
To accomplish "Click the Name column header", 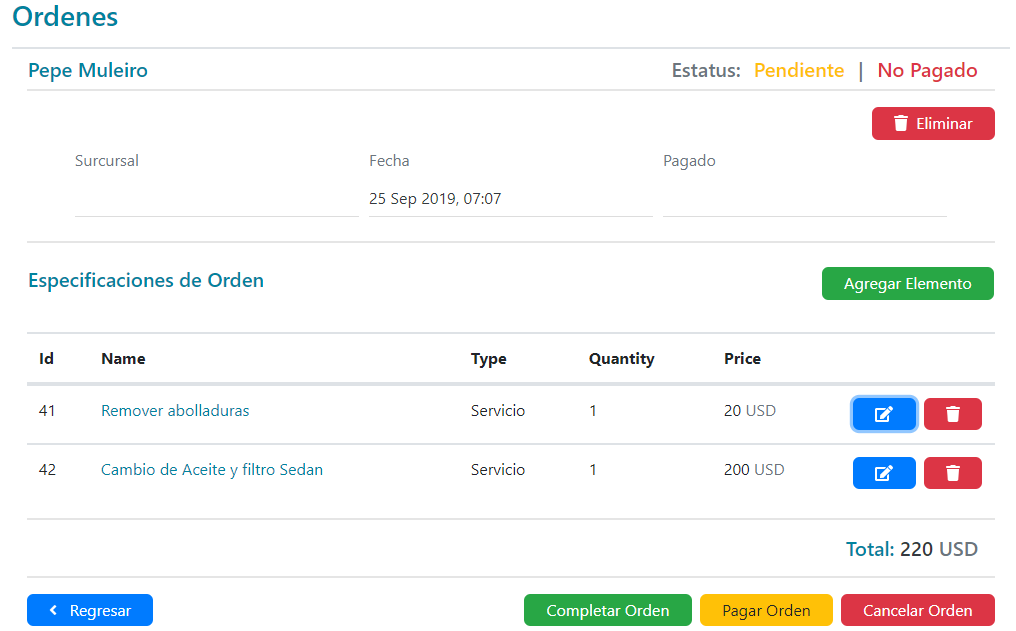I will click(123, 359).
